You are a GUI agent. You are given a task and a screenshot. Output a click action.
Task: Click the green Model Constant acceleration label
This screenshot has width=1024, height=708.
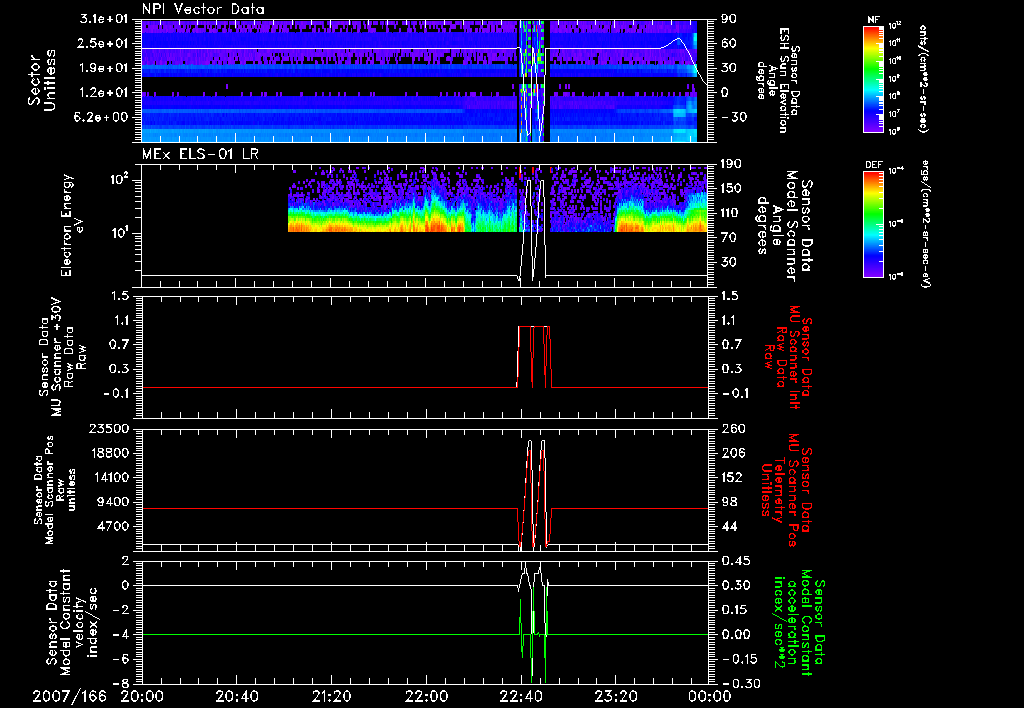click(x=799, y=623)
